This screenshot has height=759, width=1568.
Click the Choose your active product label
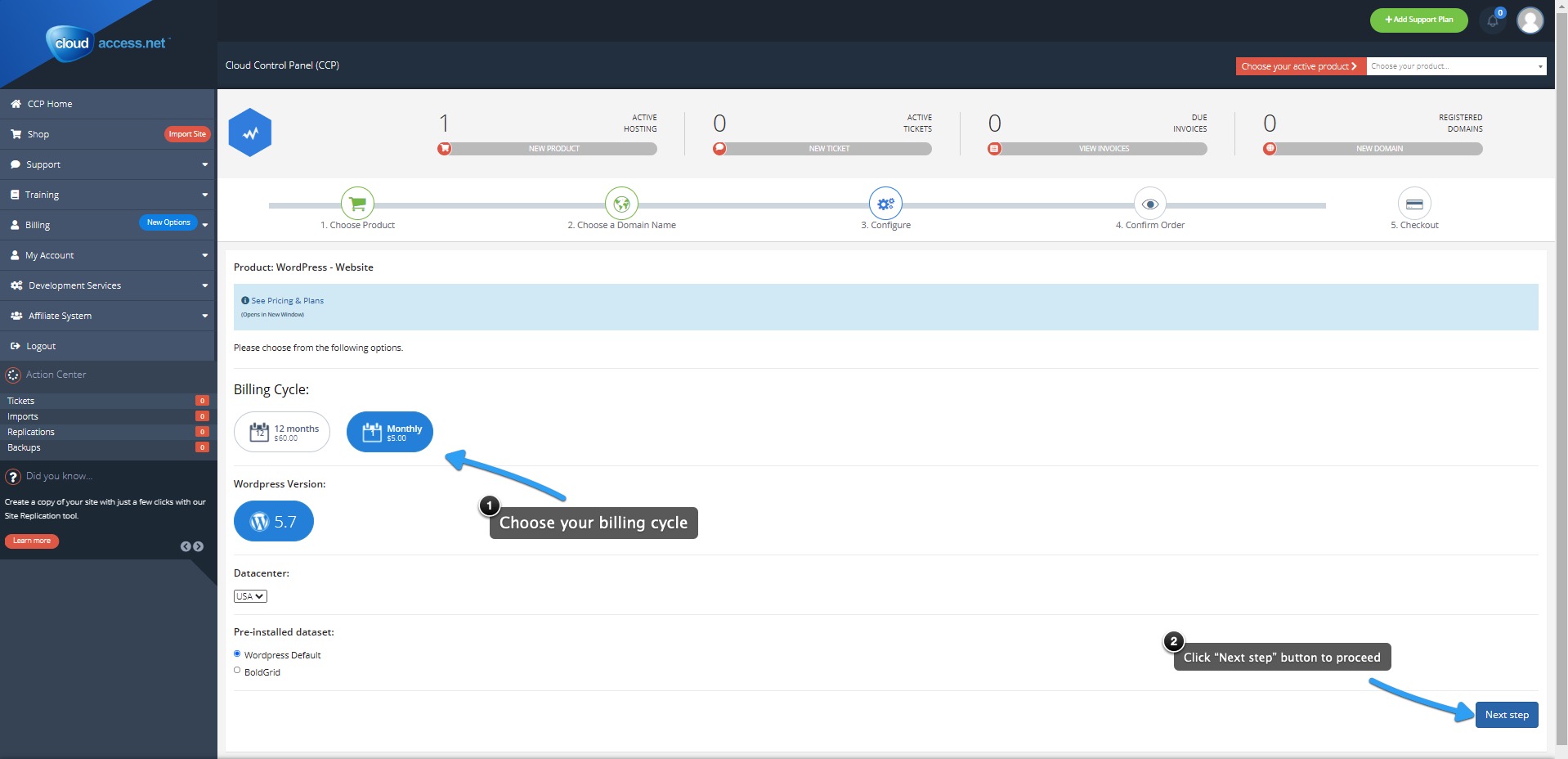click(x=1301, y=66)
